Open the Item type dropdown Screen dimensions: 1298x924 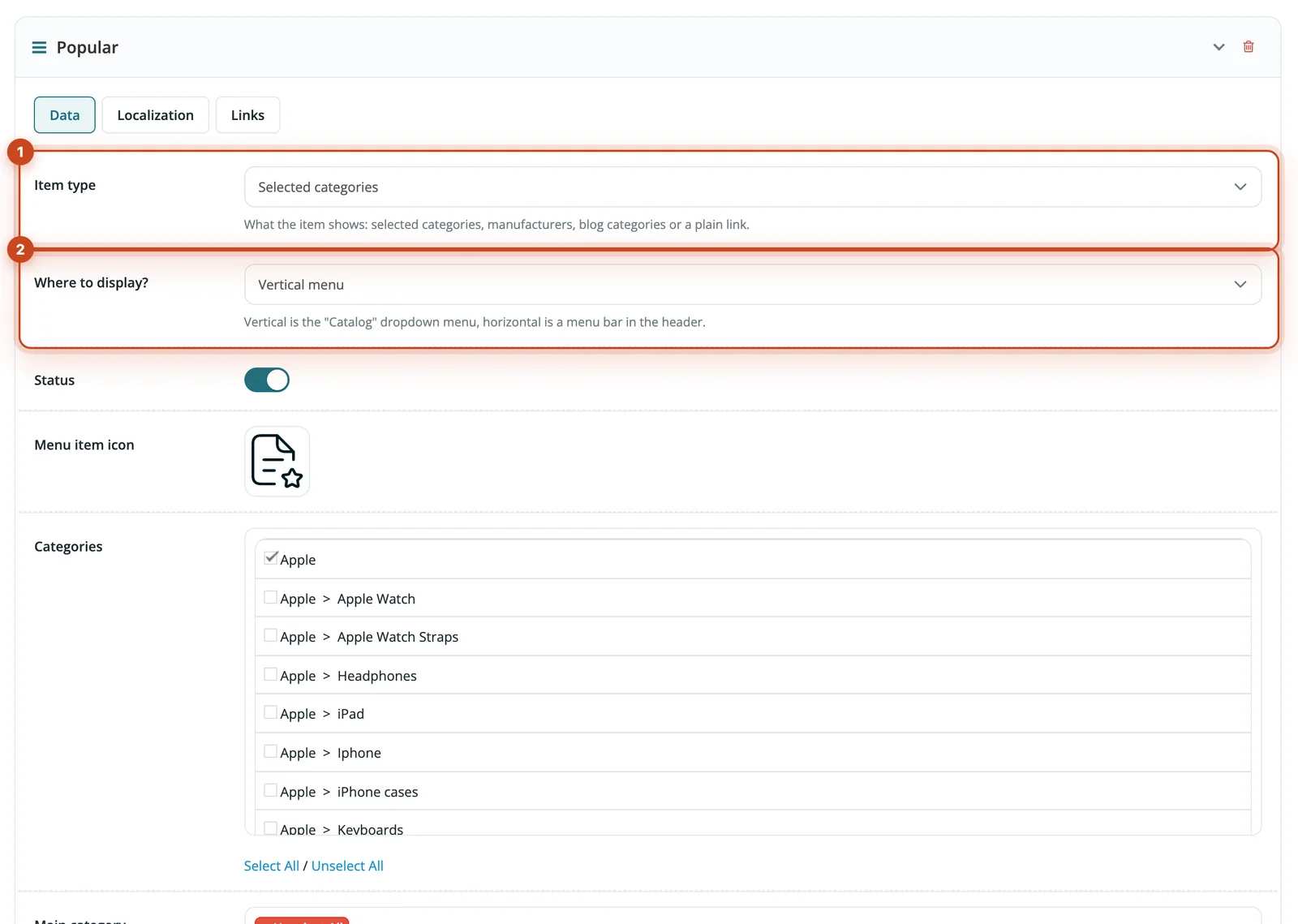pos(753,187)
